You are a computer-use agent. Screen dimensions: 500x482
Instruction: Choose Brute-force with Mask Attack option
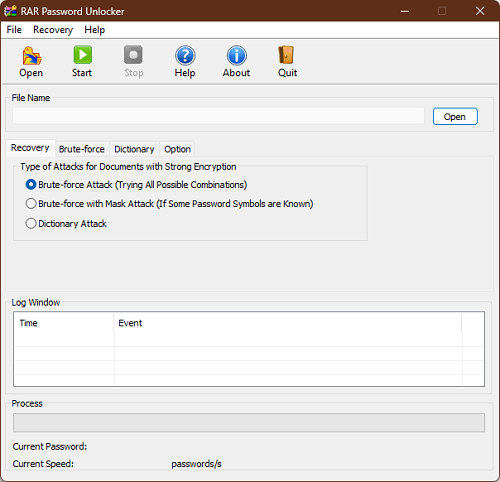(31, 203)
